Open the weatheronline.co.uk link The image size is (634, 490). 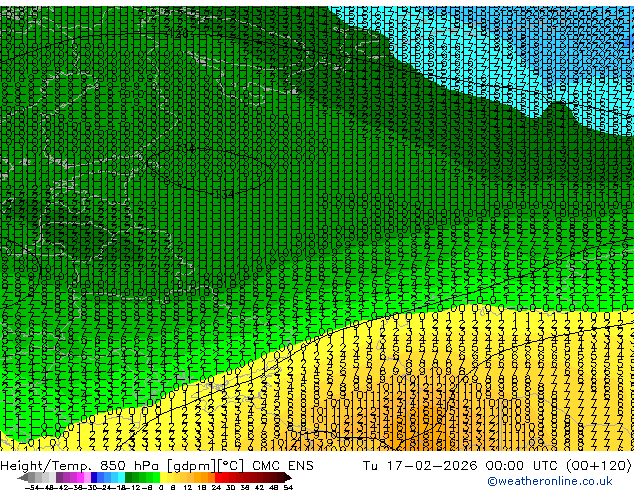(x=550, y=481)
